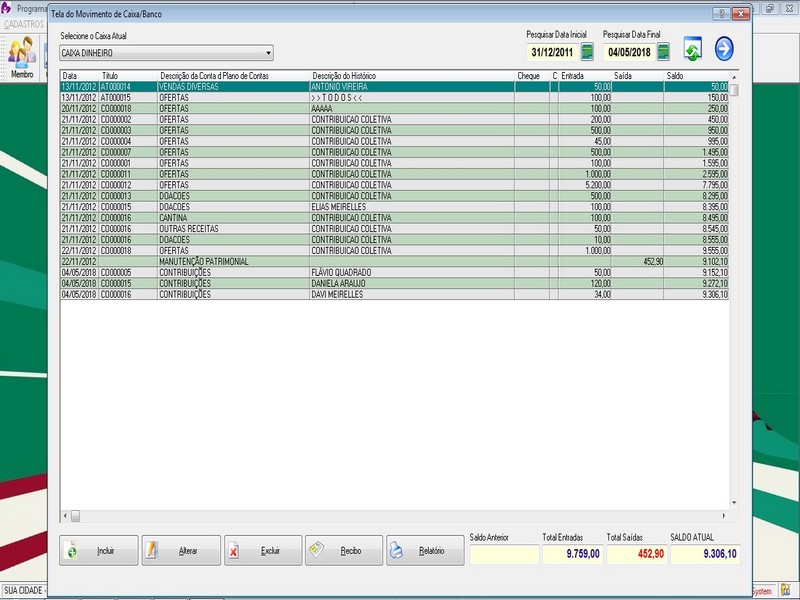Click the blue arrow search icon
800x600 pixels.
pos(724,49)
